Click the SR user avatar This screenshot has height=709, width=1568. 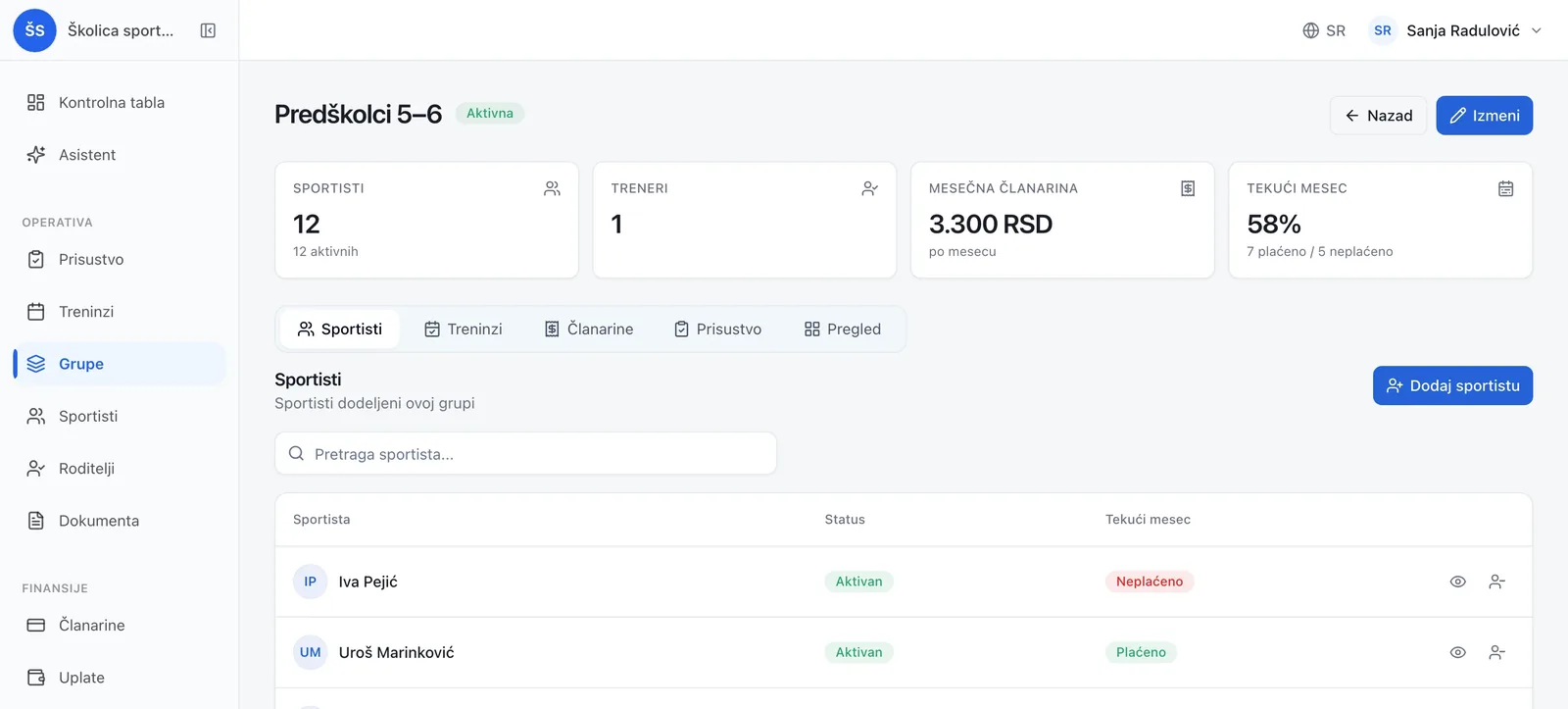(1383, 30)
